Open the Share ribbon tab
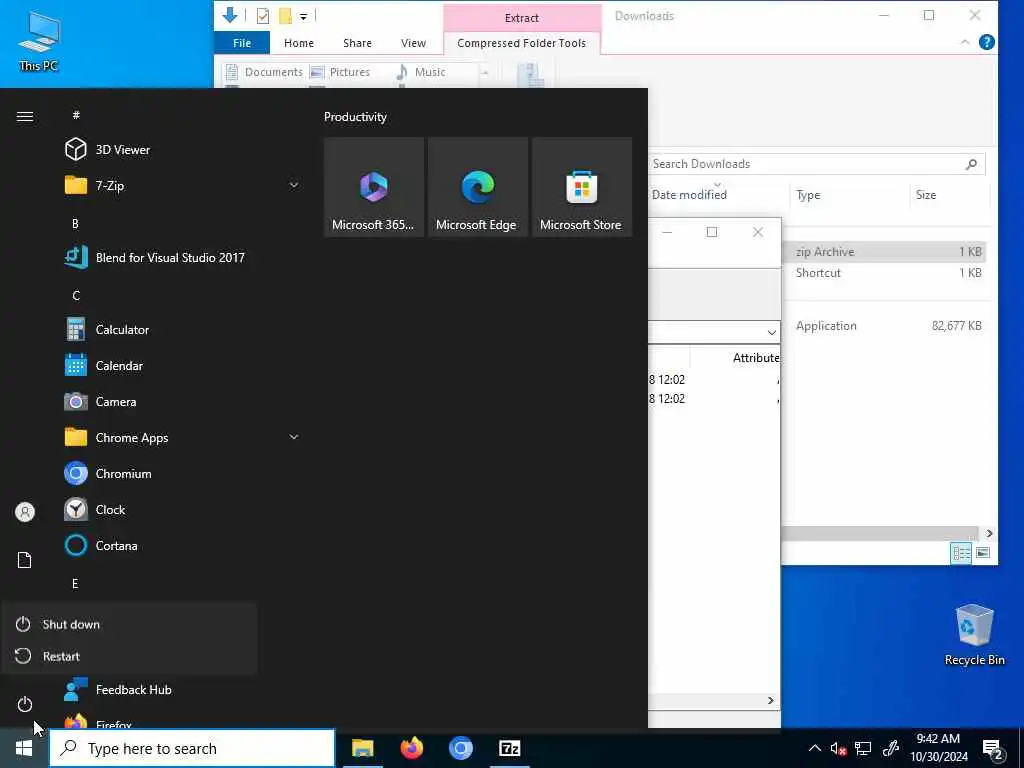The height and width of the screenshot is (768, 1024). (x=357, y=43)
